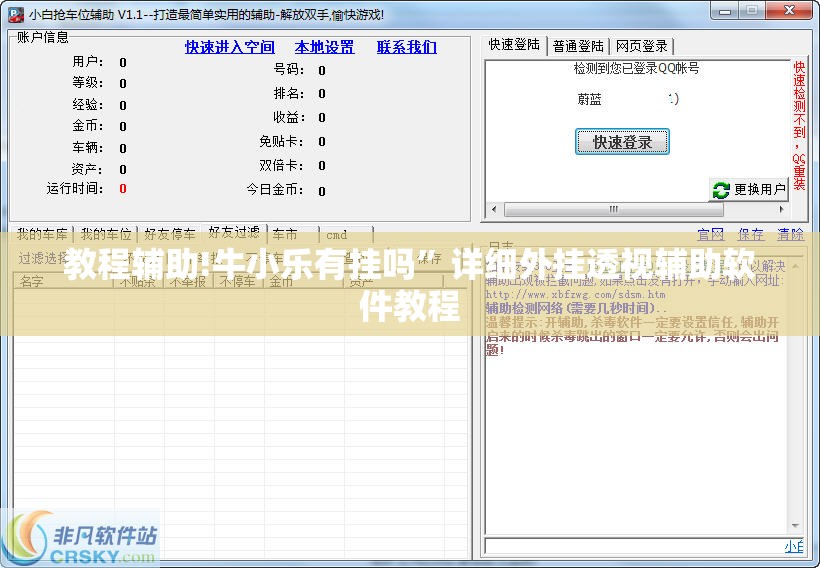Click the 快速登录 button
Viewport: 820px width, 568px height.
pos(622,142)
